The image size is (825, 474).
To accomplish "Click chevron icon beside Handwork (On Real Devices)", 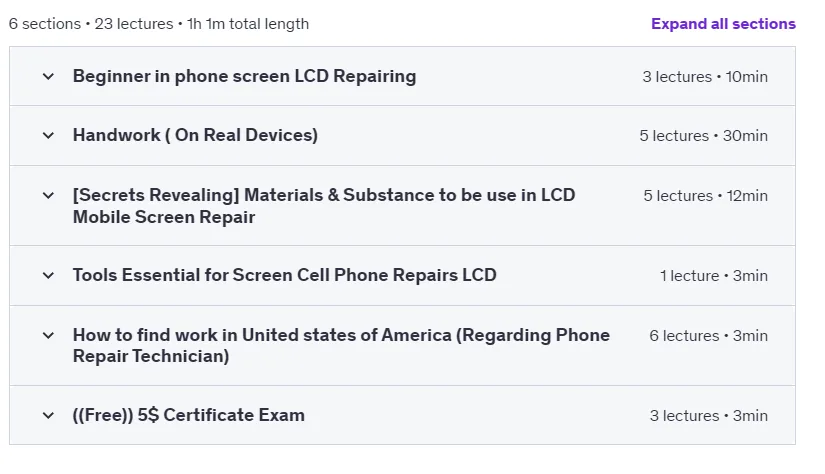I will (x=48, y=136).
